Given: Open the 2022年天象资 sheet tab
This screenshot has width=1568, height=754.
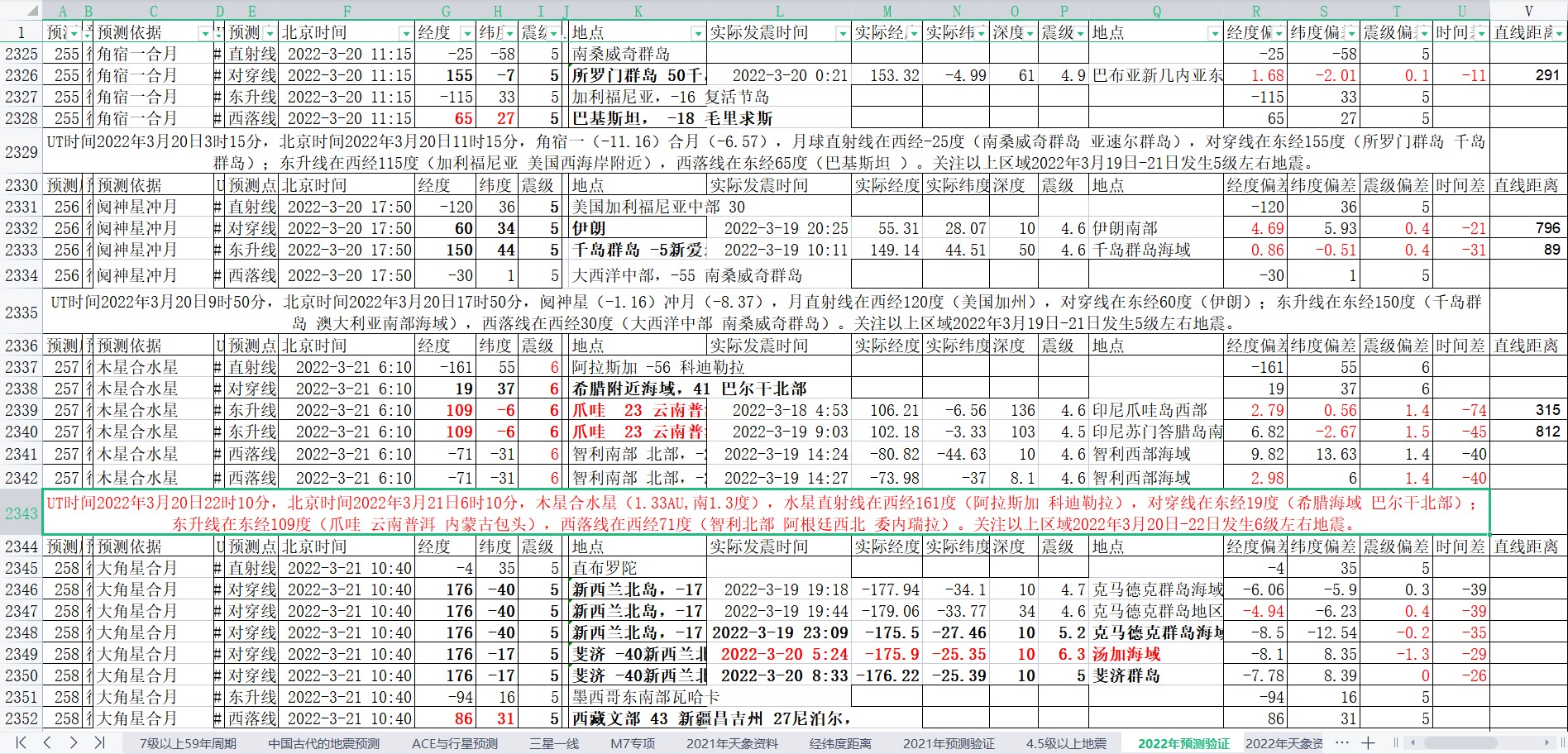Looking at the screenshot, I should coord(1284,743).
